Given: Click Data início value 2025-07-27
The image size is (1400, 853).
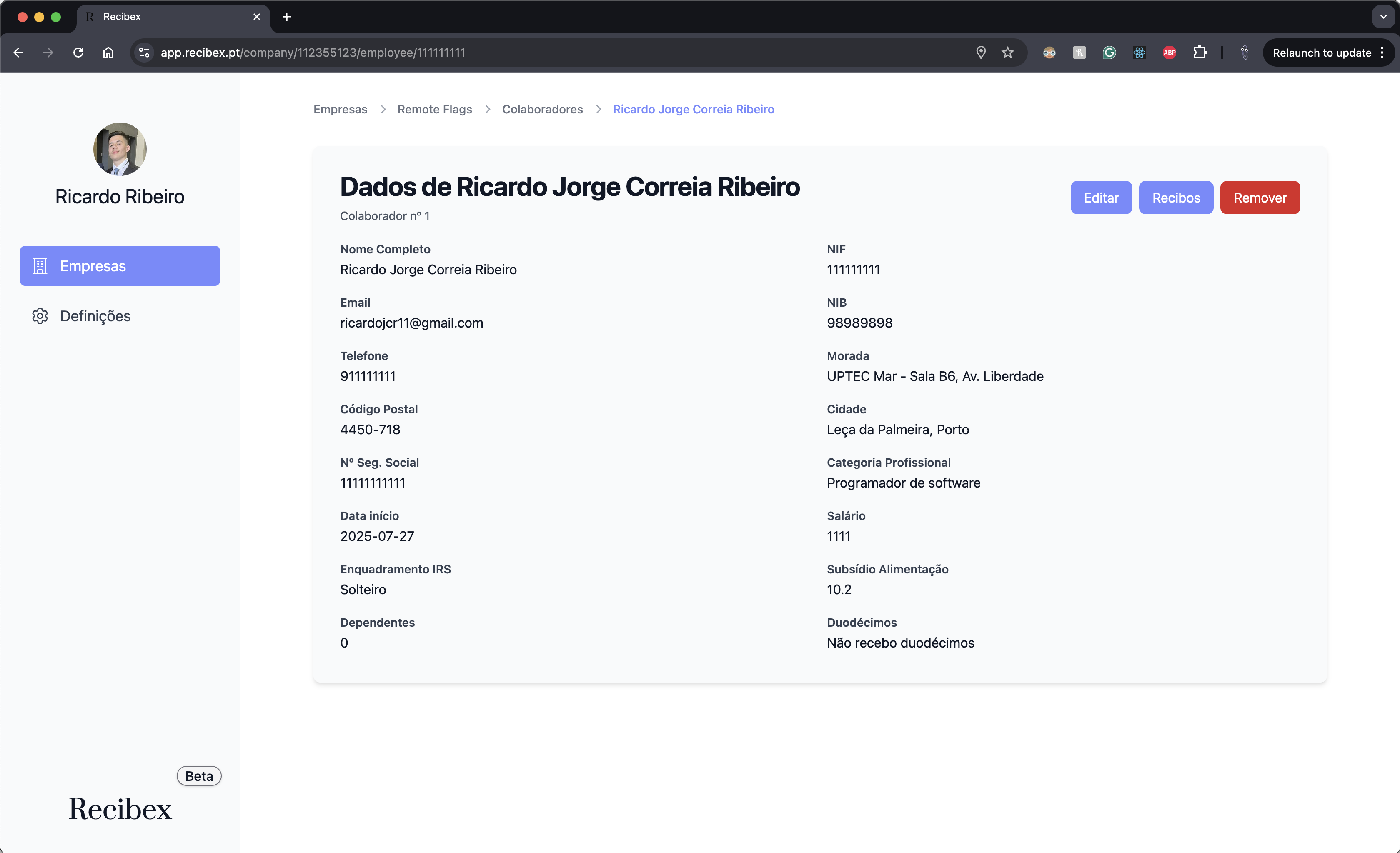Looking at the screenshot, I should tap(377, 536).
